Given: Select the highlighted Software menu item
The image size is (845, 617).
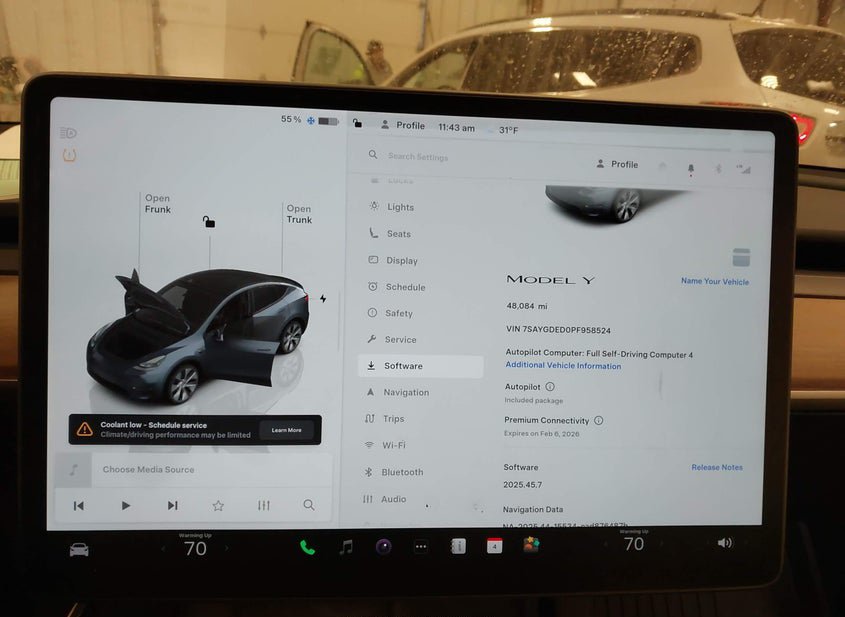Looking at the screenshot, I should (x=421, y=366).
